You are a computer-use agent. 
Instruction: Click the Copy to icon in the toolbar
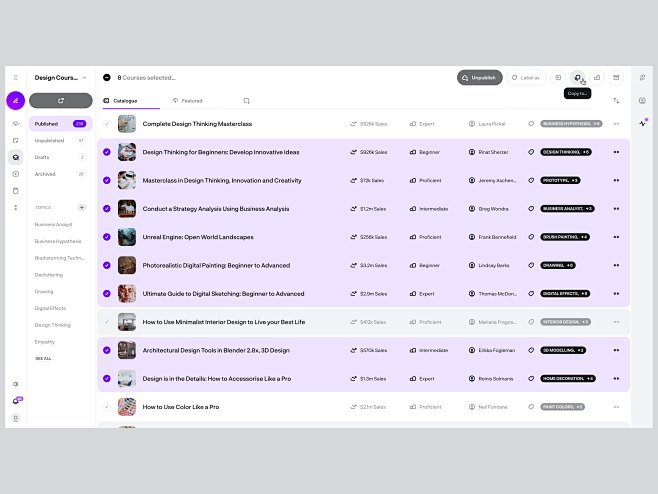coord(577,77)
